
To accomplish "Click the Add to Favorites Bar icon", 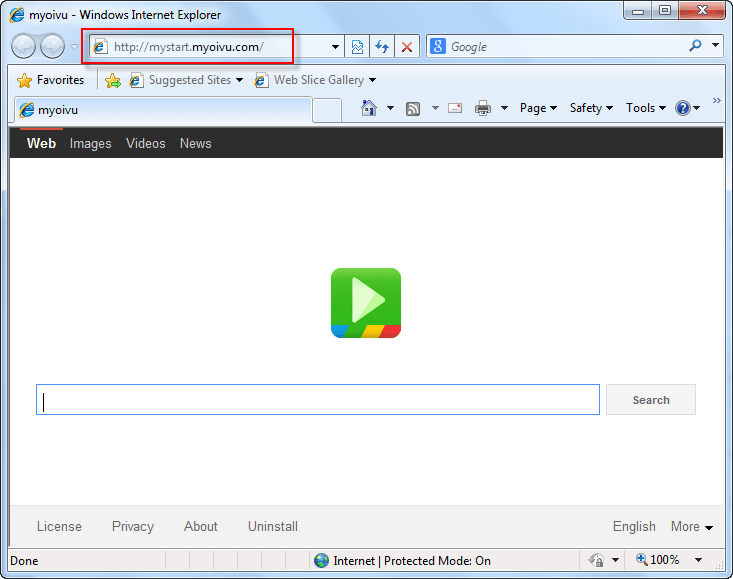I will click(113, 80).
